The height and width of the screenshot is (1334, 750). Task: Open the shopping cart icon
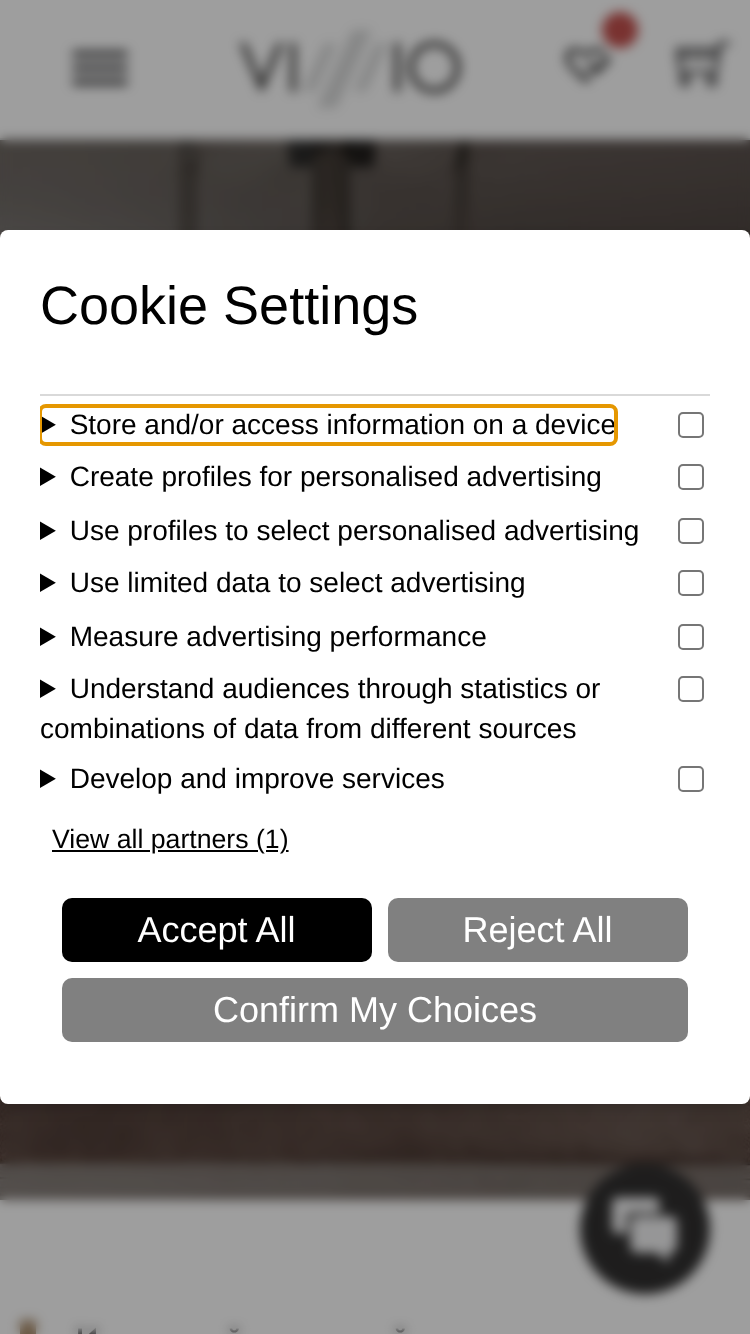click(699, 64)
